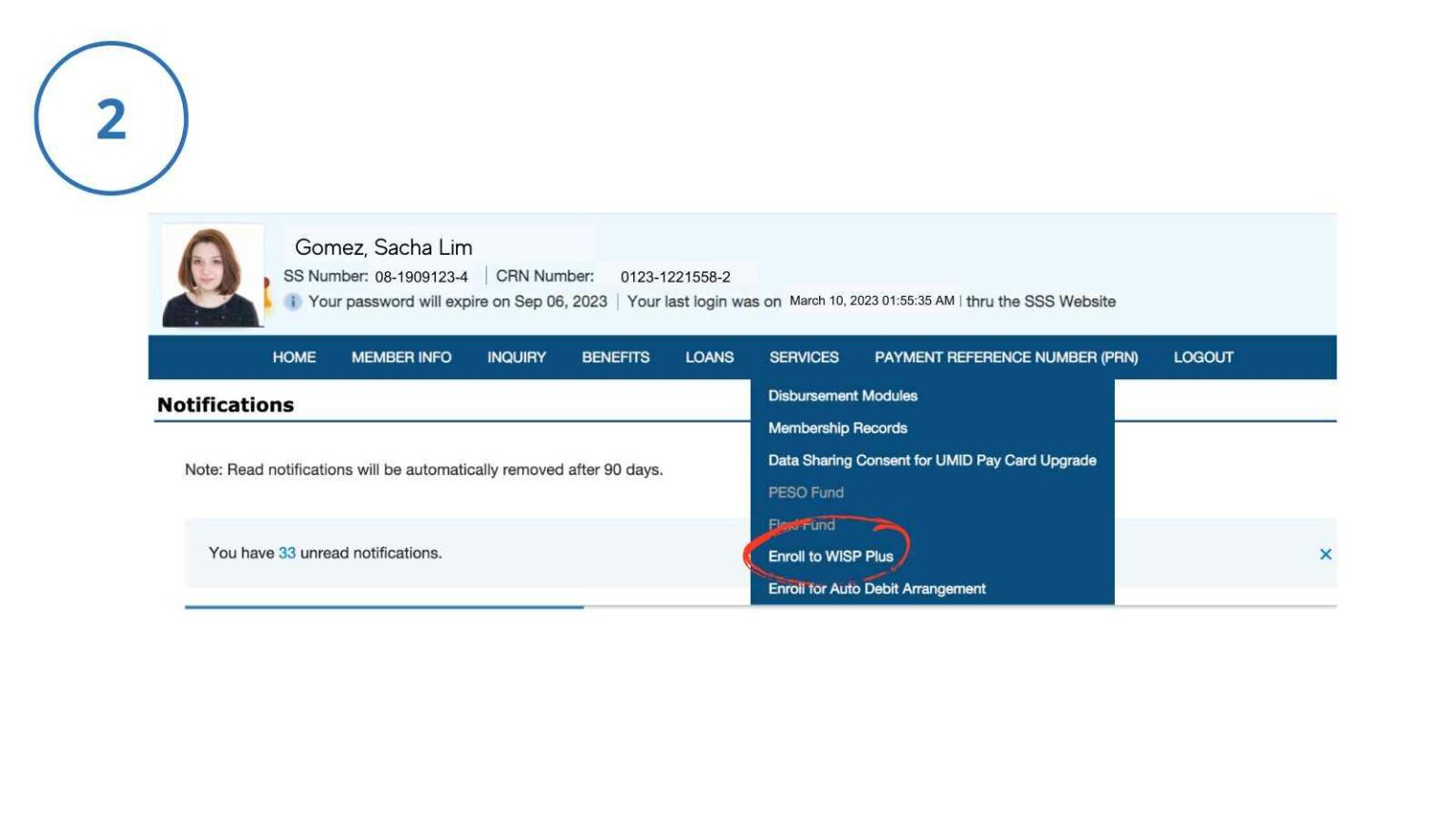Open the MEMBER INFO section
The height and width of the screenshot is (819, 1456).
click(x=402, y=357)
